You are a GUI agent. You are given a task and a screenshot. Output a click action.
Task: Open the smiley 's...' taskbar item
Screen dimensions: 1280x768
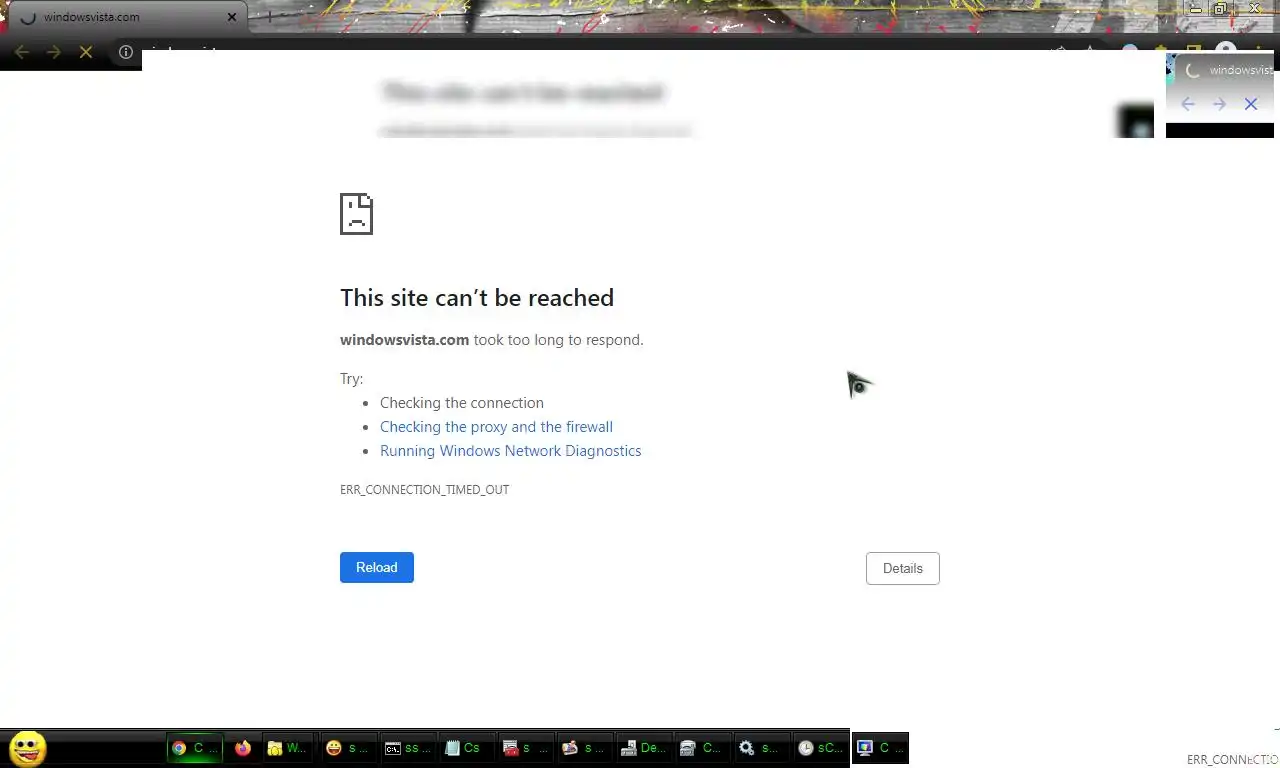coord(348,748)
